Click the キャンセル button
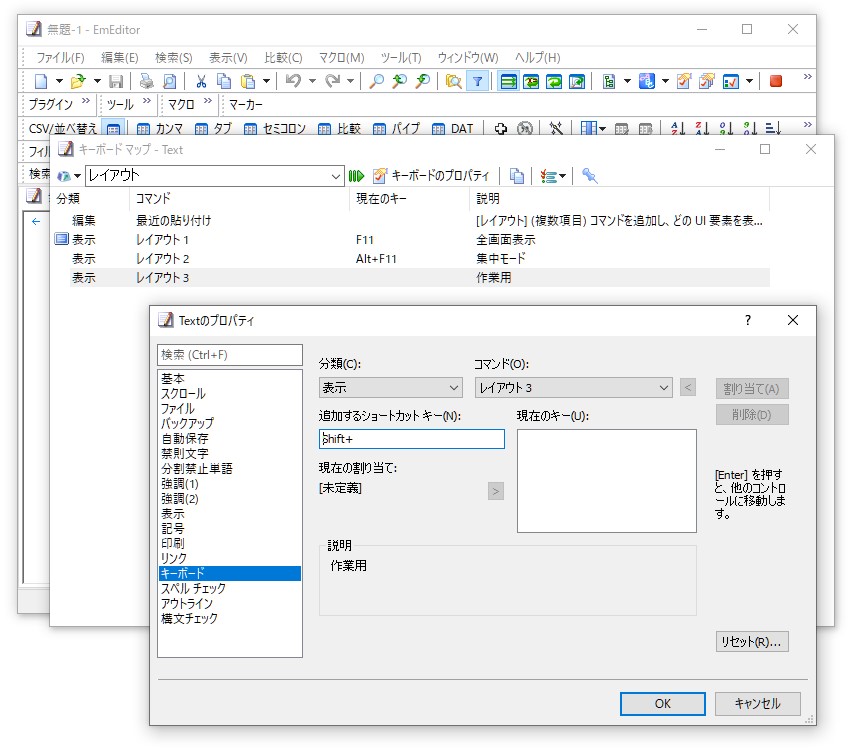852x751 pixels. 757,704
